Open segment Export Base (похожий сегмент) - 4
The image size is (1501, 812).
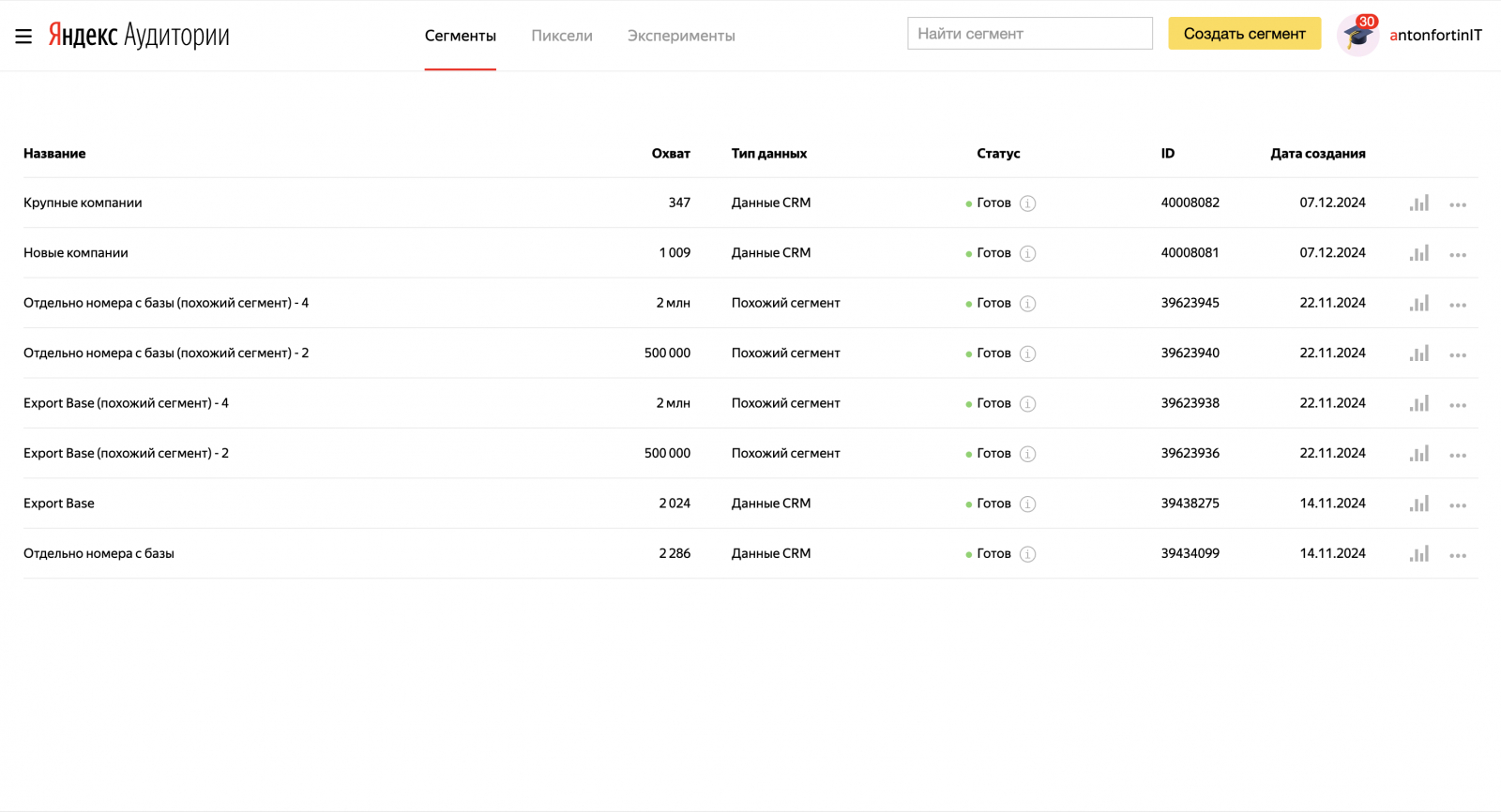coord(126,403)
